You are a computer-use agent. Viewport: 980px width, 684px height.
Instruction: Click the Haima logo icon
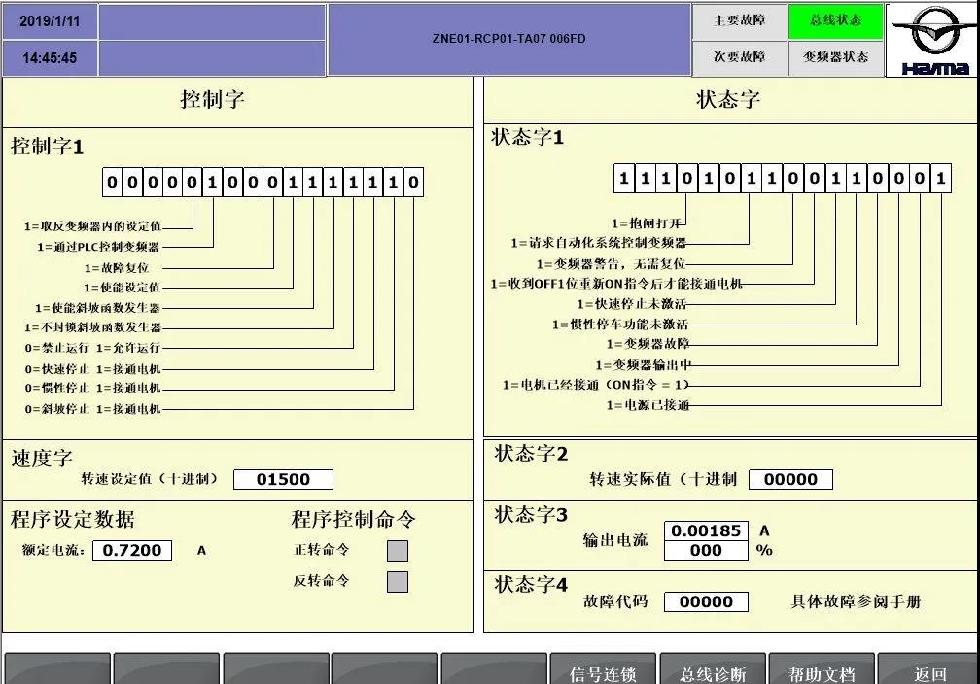point(933,40)
